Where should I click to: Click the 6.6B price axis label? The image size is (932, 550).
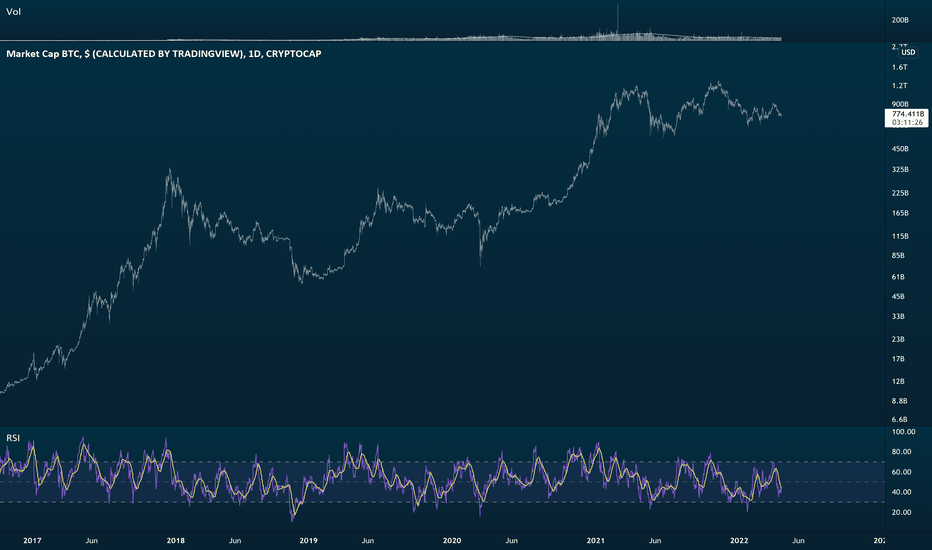point(899,419)
